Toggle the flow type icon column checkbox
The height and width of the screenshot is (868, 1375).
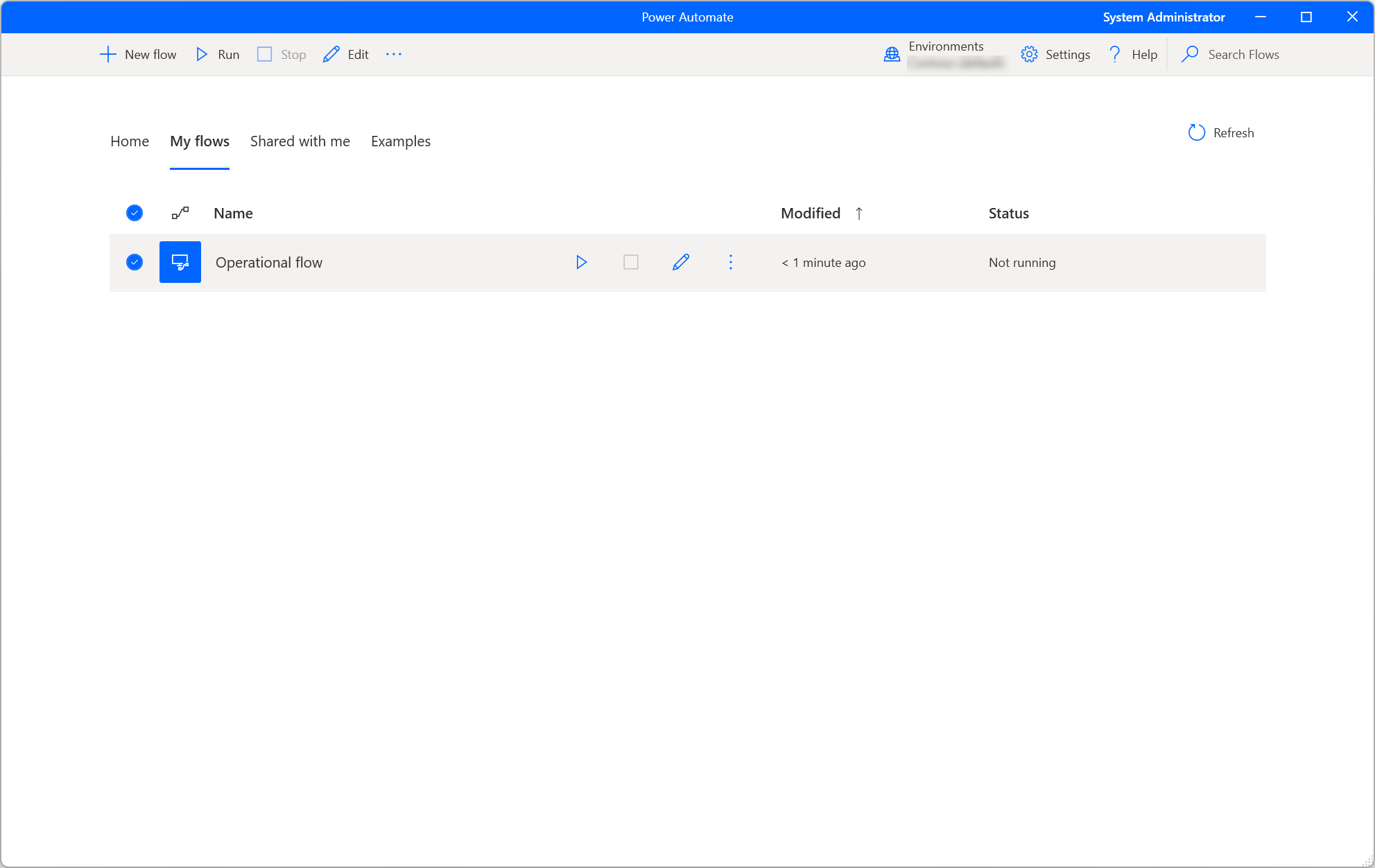coord(181,213)
